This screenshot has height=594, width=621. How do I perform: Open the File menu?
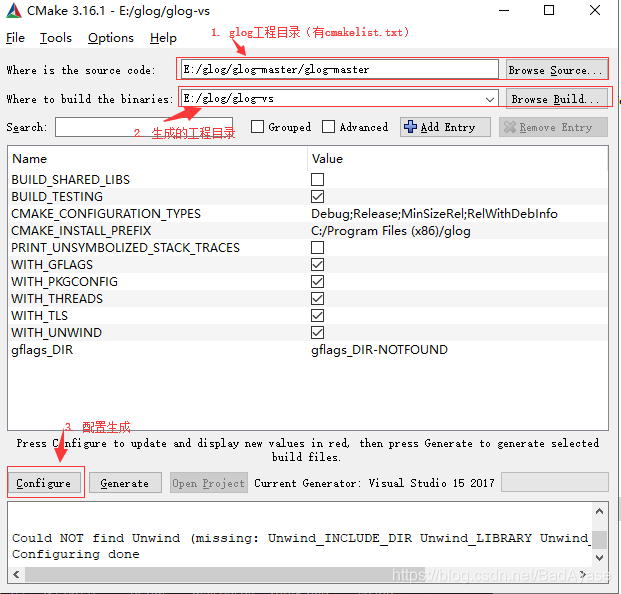point(15,38)
